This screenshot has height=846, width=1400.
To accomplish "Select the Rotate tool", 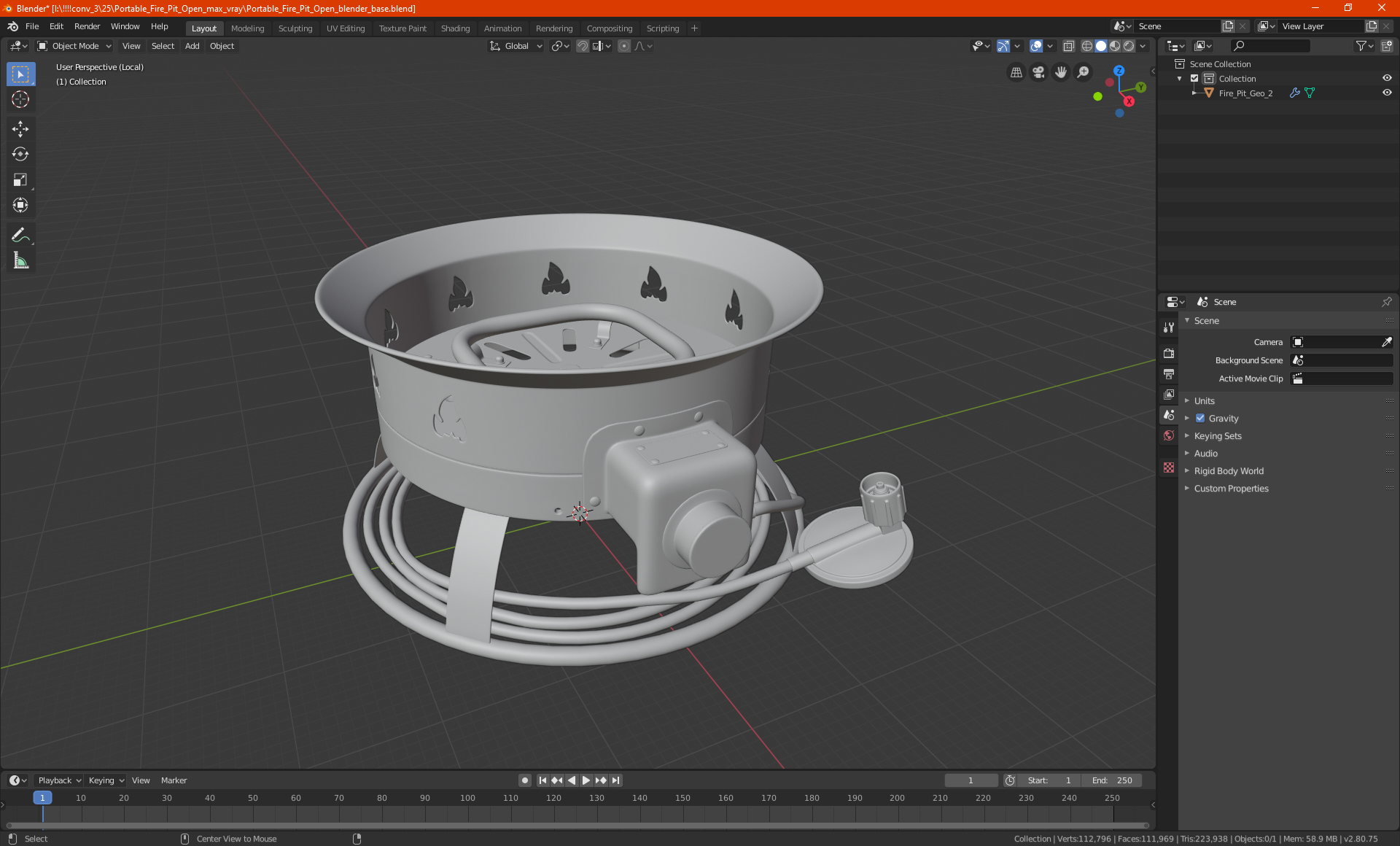I will (20, 154).
